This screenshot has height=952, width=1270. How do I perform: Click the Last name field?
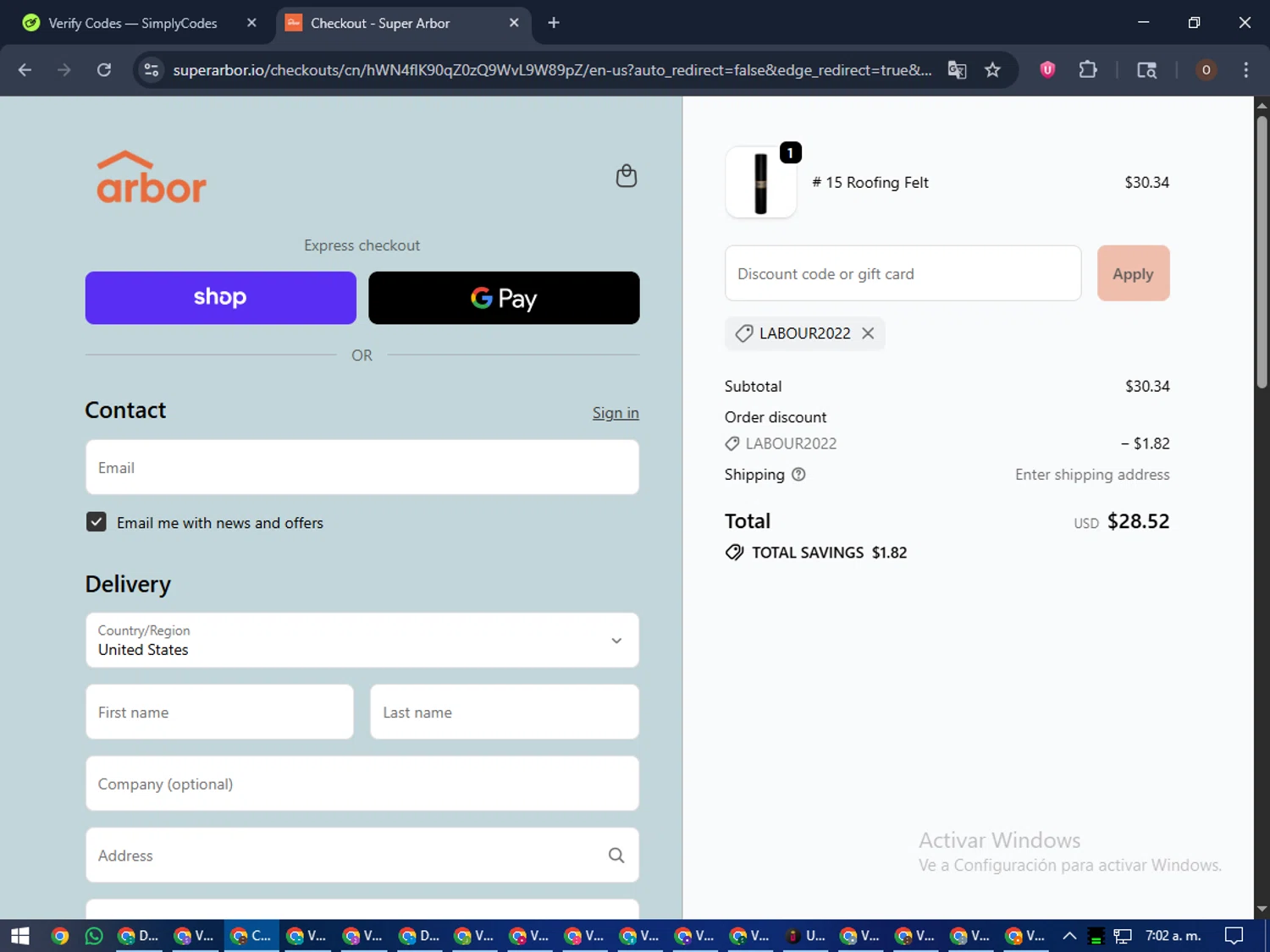tap(505, 713)
